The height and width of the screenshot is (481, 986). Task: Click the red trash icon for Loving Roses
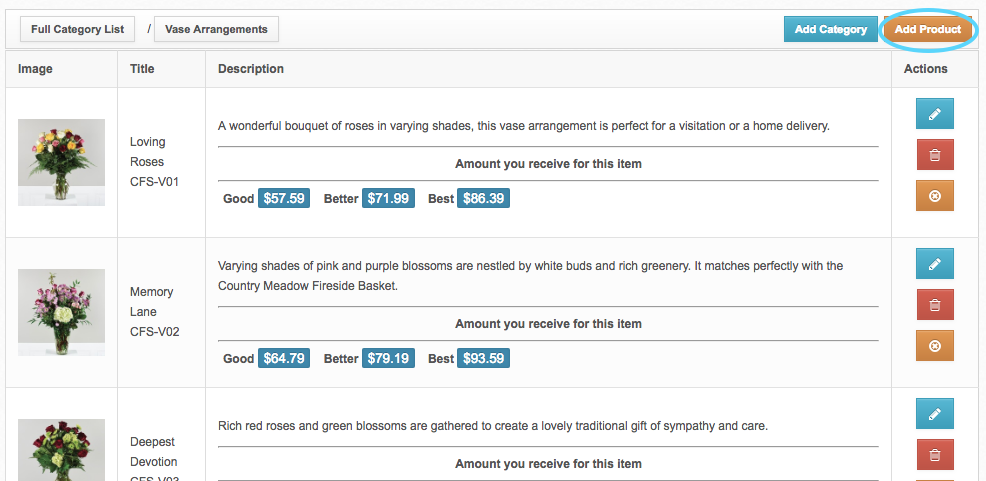[934, 155]
